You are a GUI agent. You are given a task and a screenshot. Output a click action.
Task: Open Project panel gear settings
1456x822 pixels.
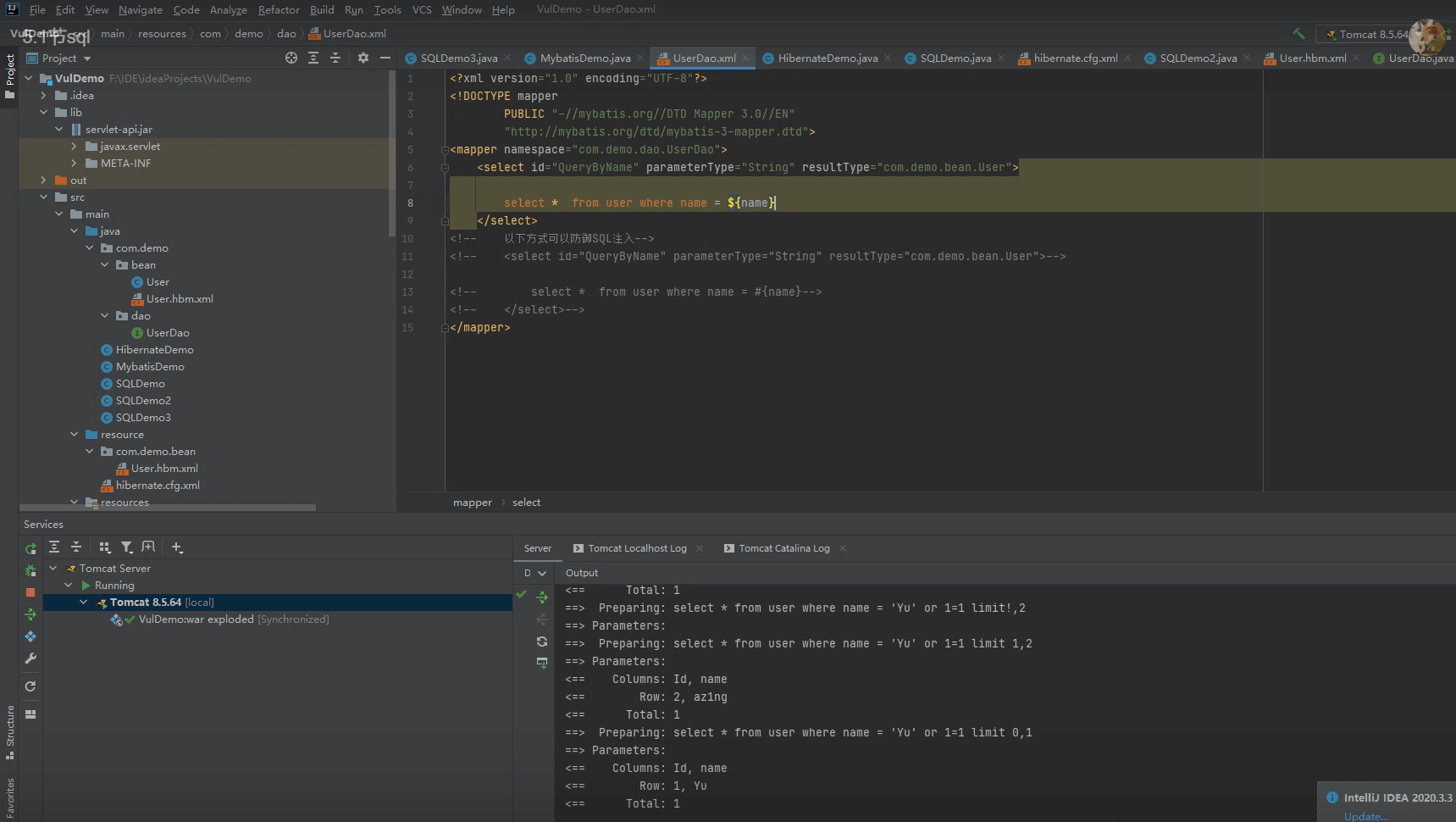[x=363, y=58]
